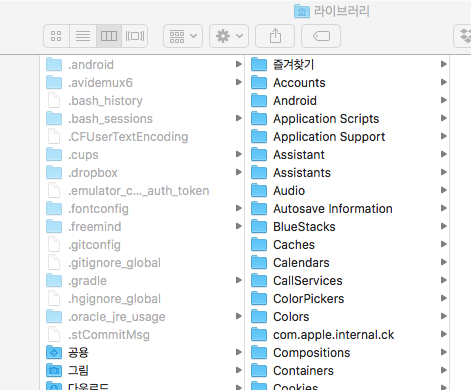Expand the .gradle folder arrow
This screenshot has height=390, width=471.
pyautogui.click(x=238, y=280)
